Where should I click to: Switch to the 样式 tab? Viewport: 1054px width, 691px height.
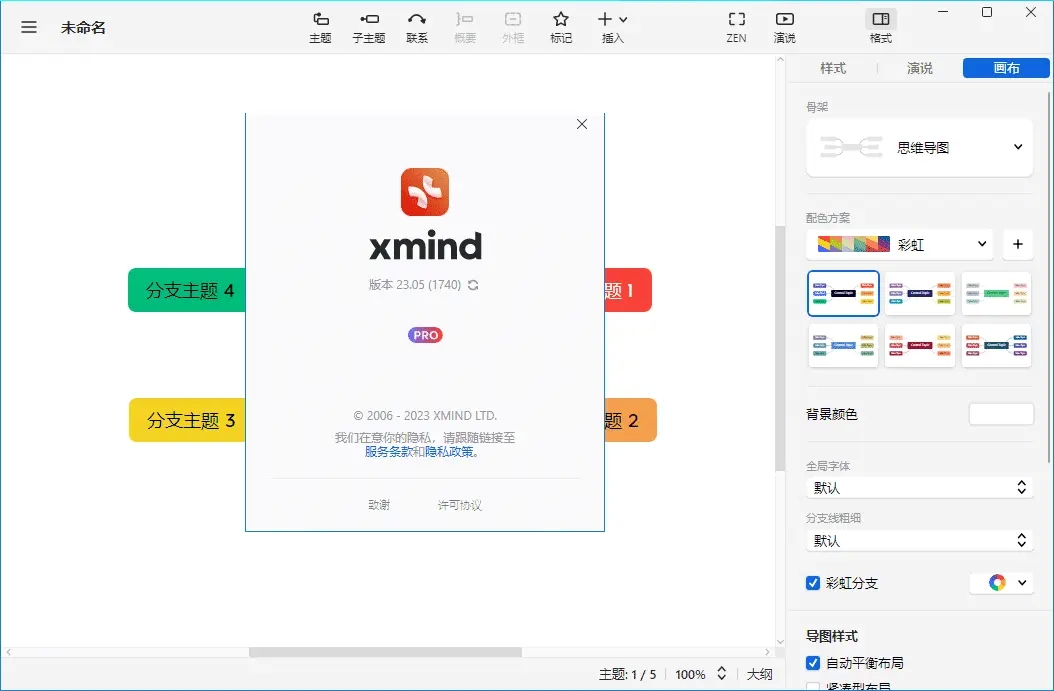pyautogui.click(x=833, y=68)
